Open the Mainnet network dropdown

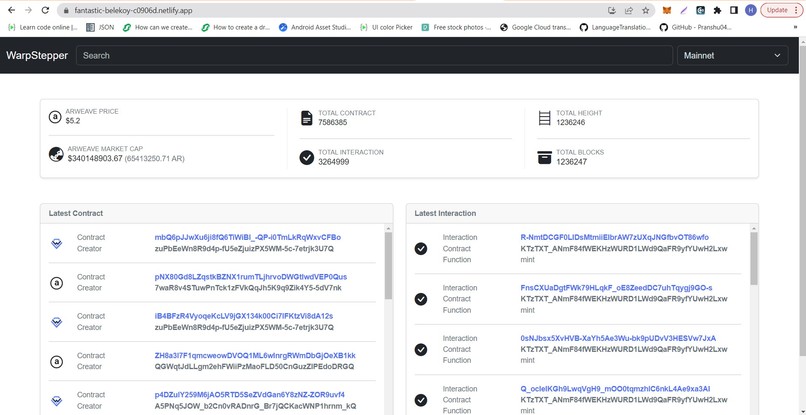coord(732,56)
